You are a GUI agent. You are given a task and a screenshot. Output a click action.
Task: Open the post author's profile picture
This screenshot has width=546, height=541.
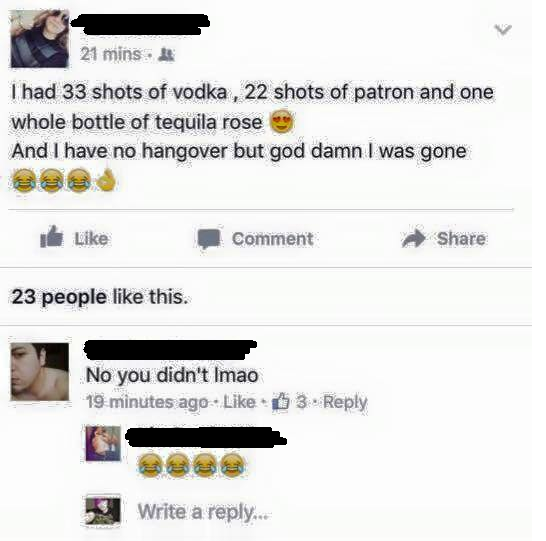[x=39, y=39]
